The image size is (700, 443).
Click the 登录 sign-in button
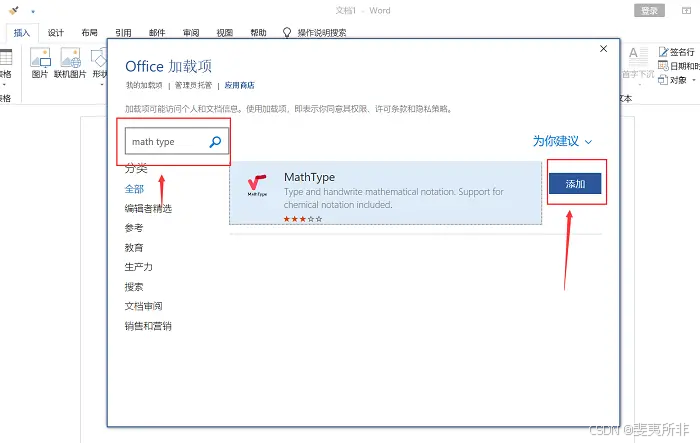pos(650,10)
